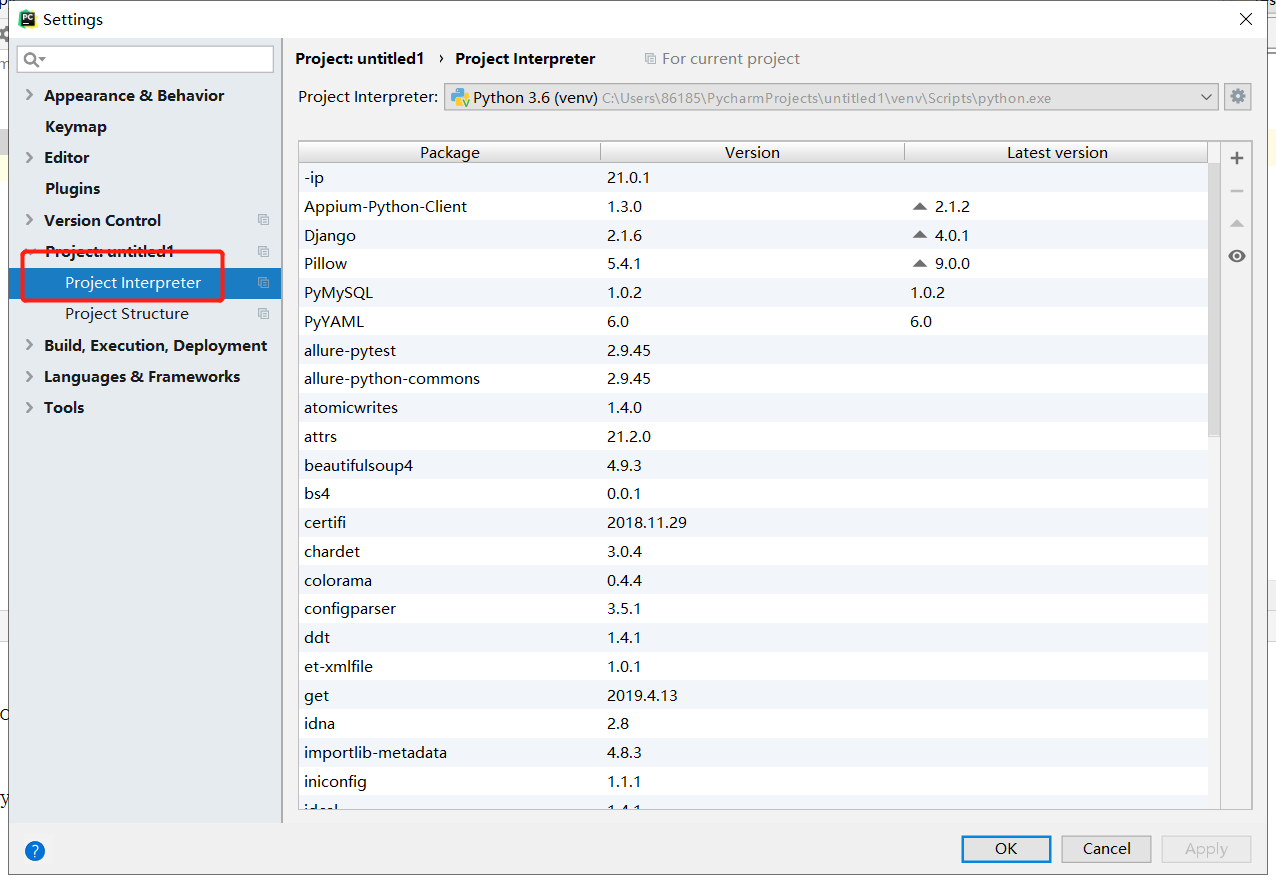
Task: Click the Uninstall package minus icon
Action: pyautogui.click(x=1237, y=191)
